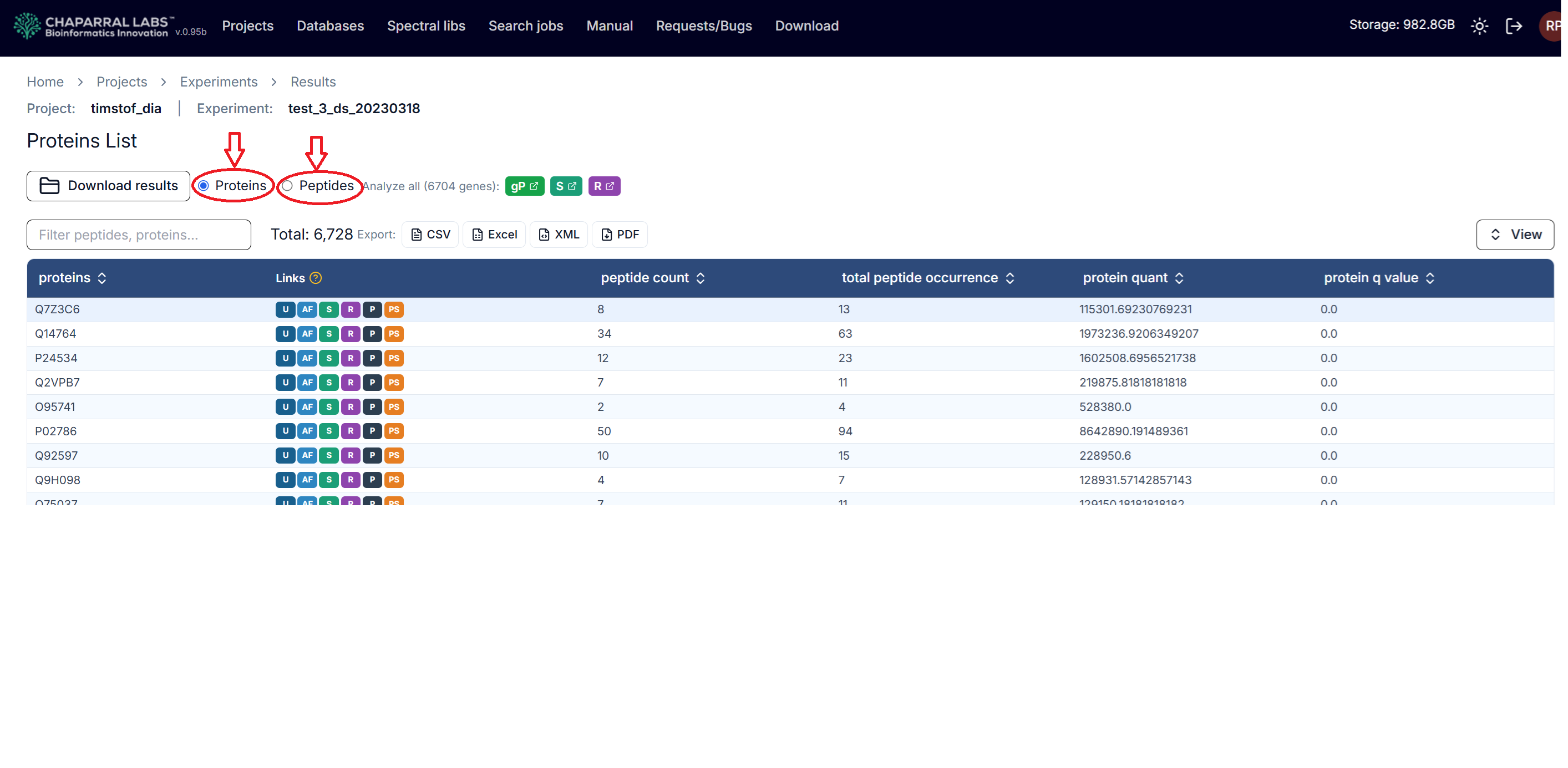This screenshot has height=768, width=1568.
Task: Open the purple R badge for Q2VPB7
Action: (x=350, y=382)
